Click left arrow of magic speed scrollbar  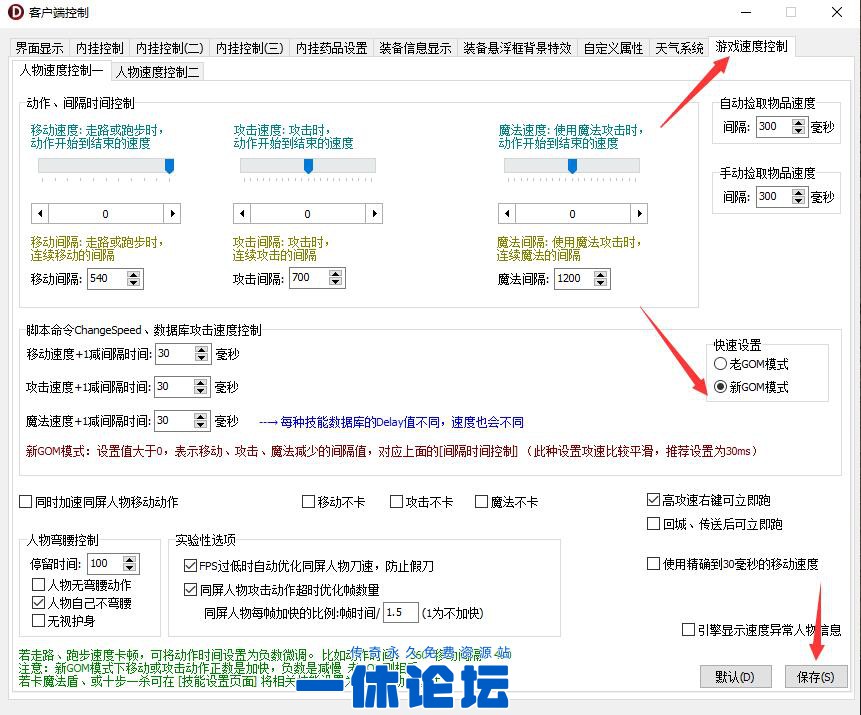(x=507, y=214)
